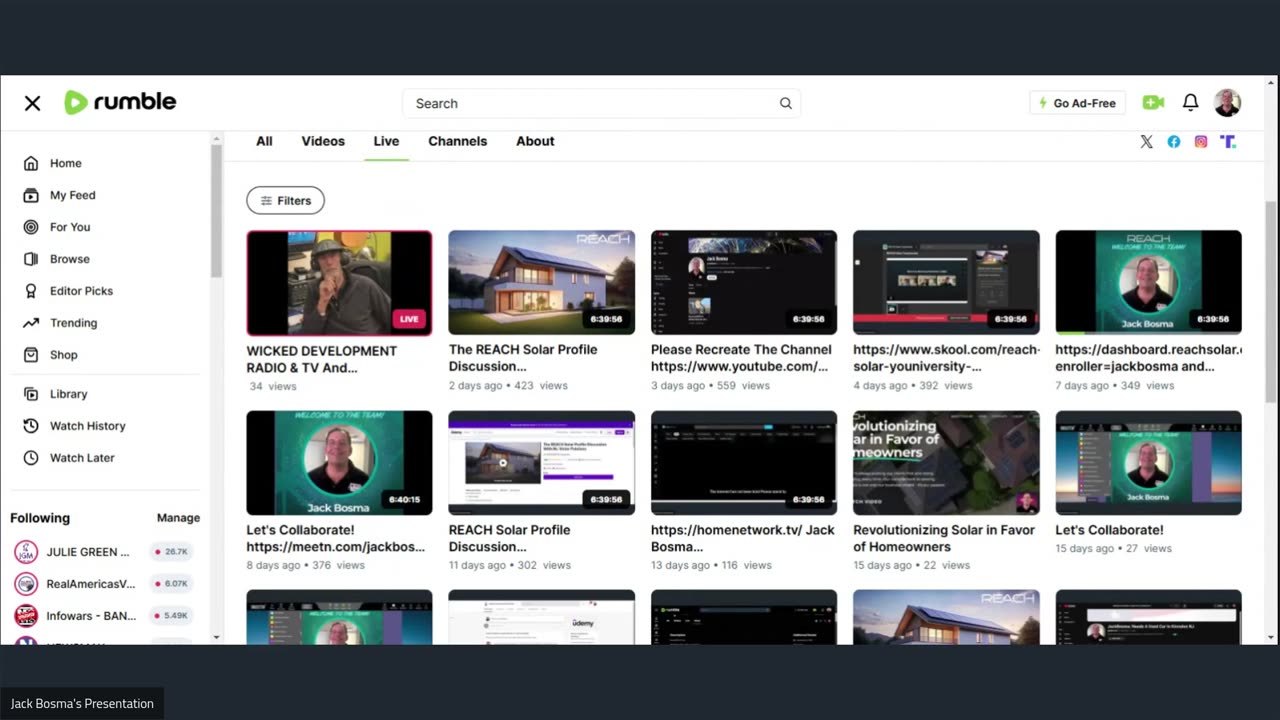Click the sidebar scrollbar down arrow
The image size is (1280, 720).
pos(216,637)
